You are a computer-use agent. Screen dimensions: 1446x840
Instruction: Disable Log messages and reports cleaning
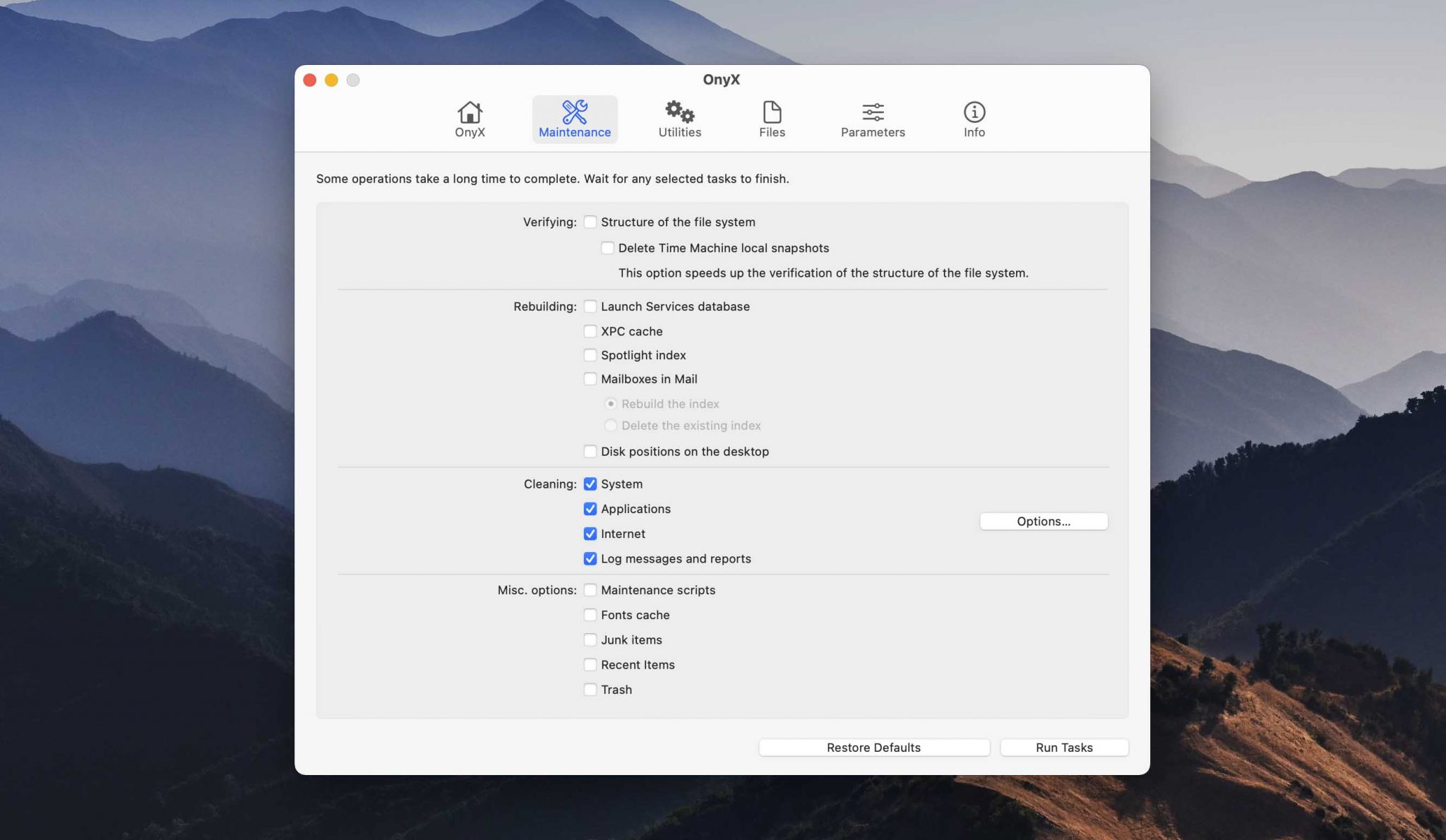tap(590, 558)
